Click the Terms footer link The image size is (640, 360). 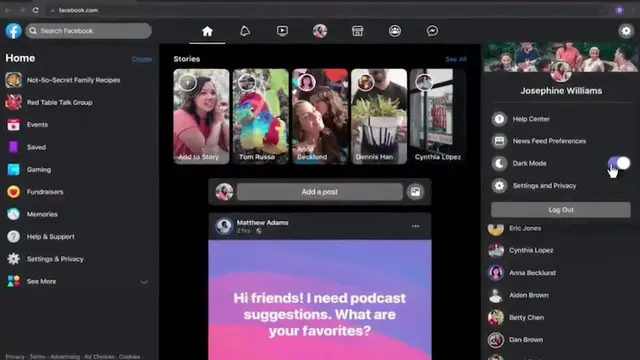coord(37,357)
